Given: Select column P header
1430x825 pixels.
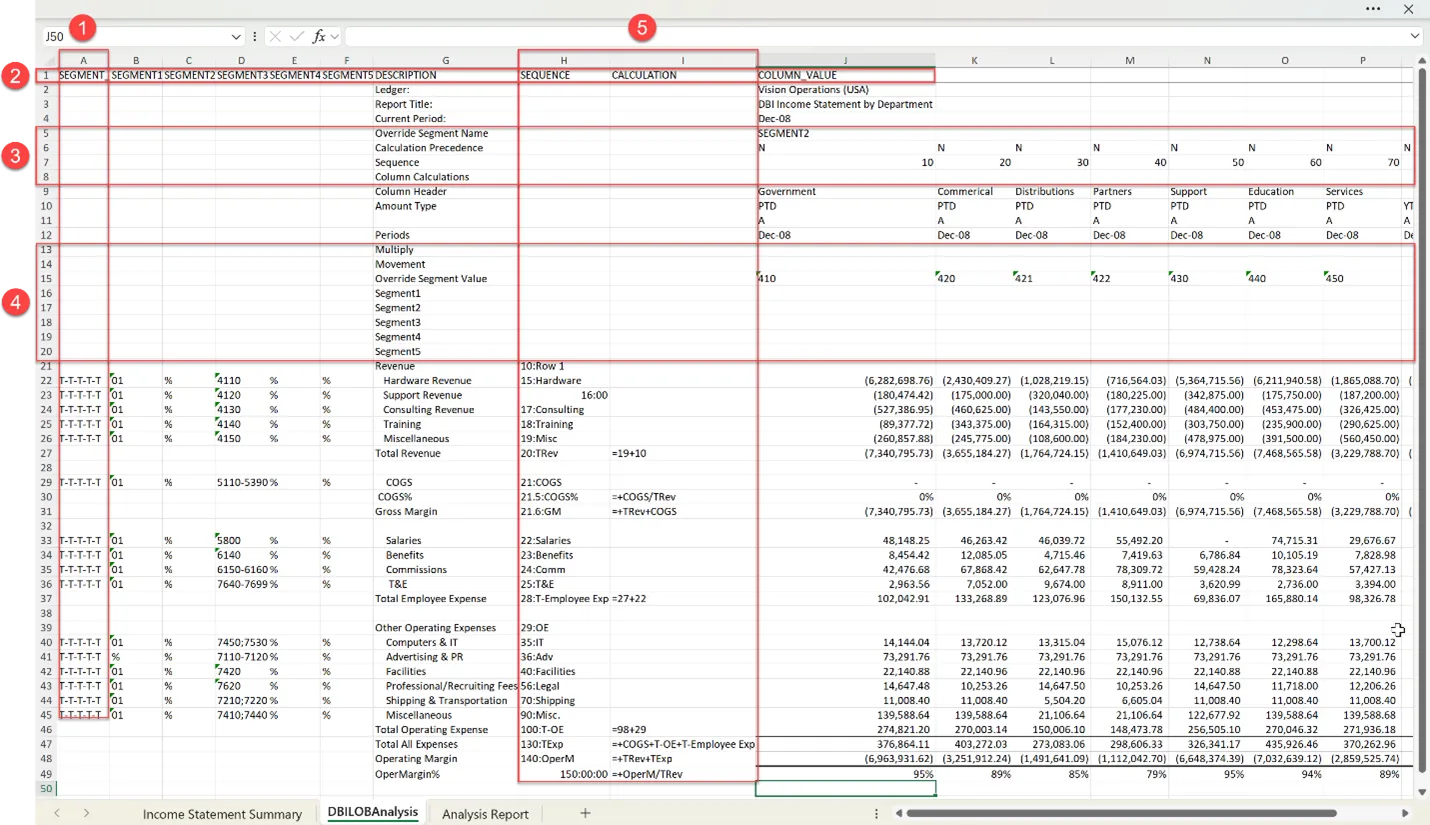Looking at the screenshot, I should (x=1362, y=60).
